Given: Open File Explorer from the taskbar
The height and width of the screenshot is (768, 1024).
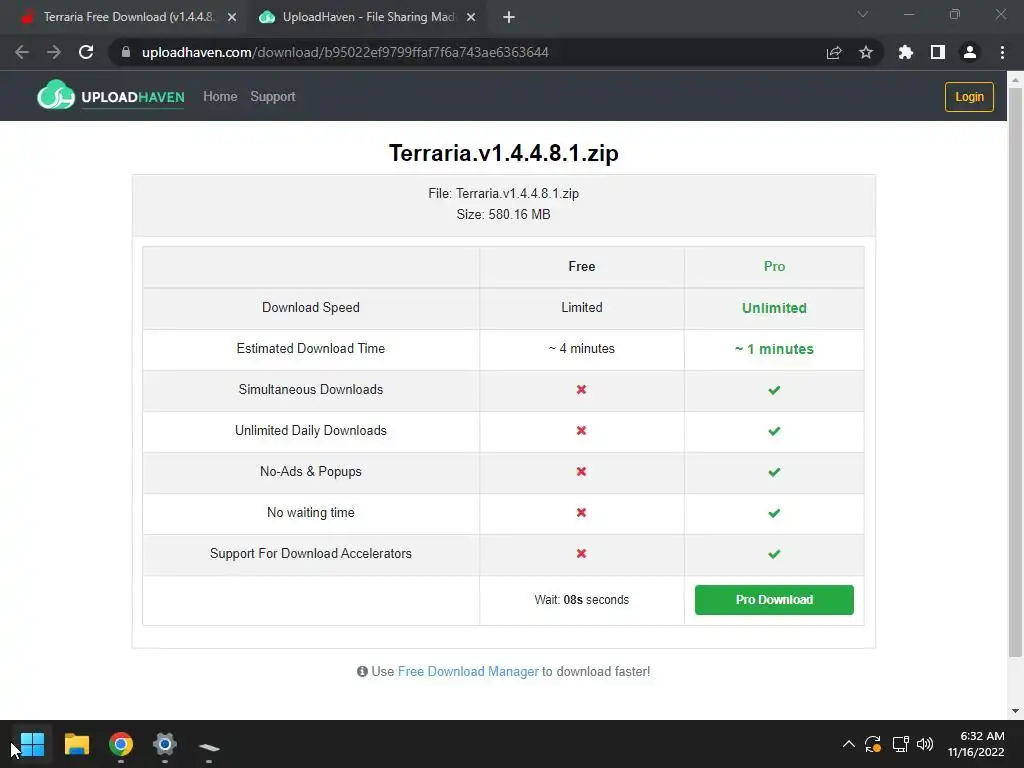Looking at the screenshot, I should pos(76,744).
